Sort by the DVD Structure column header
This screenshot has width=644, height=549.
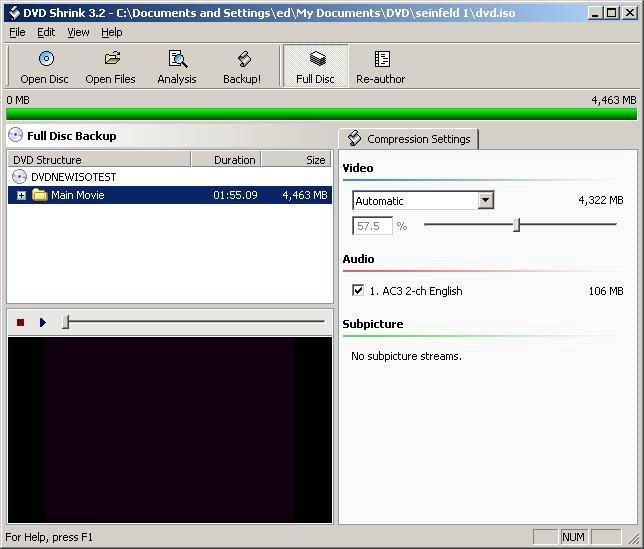[x=99, y=159]
